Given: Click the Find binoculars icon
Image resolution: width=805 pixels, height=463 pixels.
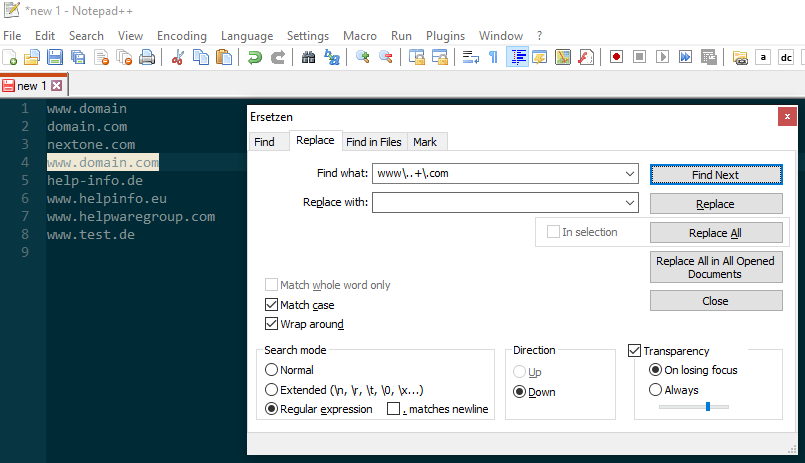Looking at the screenshot, I should [x=308, y=57].
